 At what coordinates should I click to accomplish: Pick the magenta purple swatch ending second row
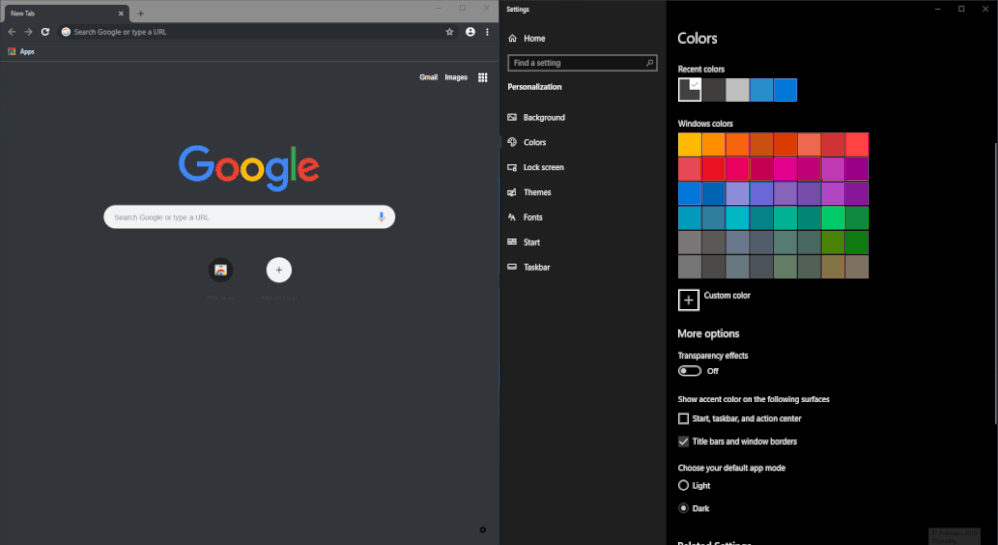pyautogui.click(x=857, y=169)
